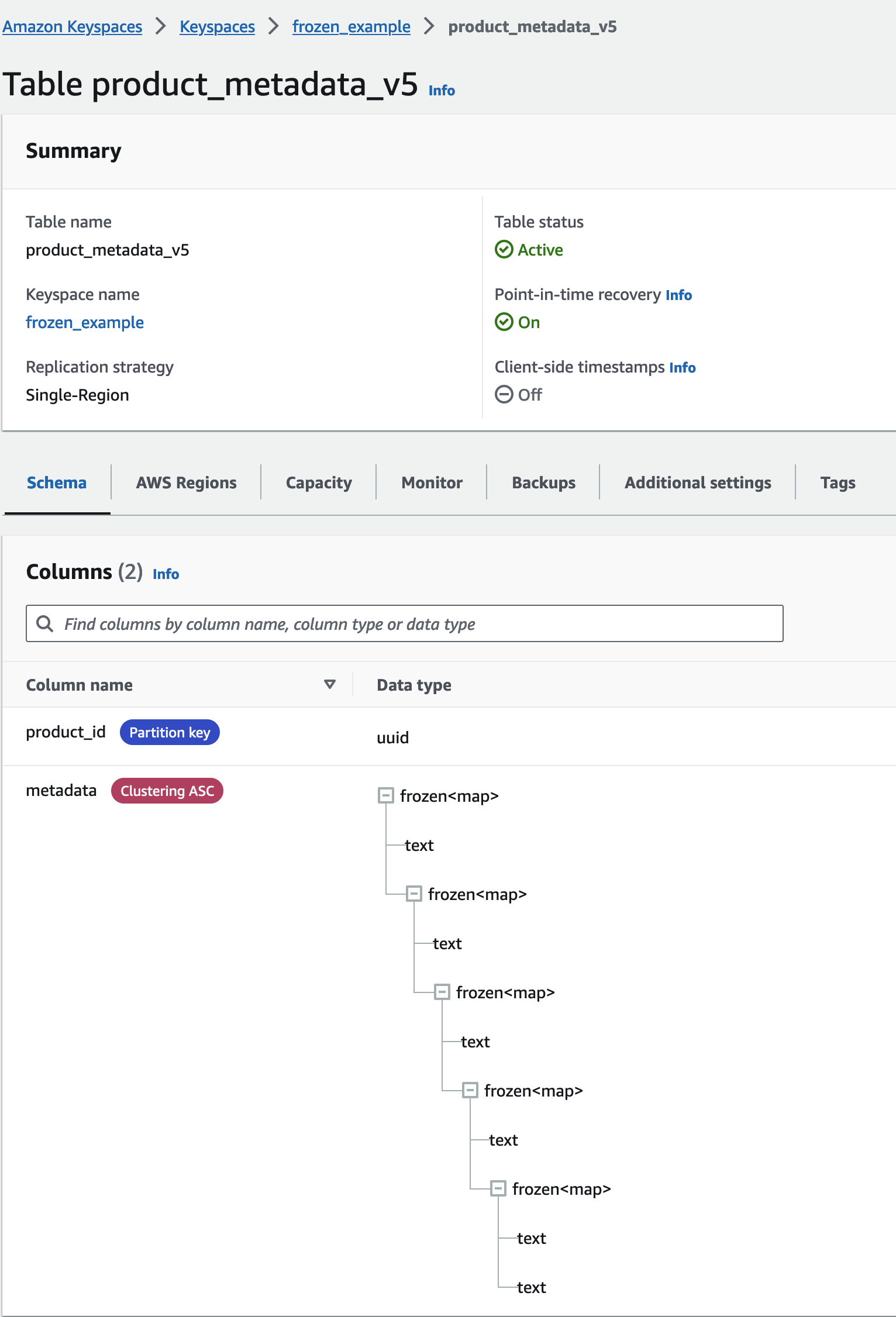Click the Client-side timestamps Off icon
896x1317 pixels.
(x=504, y=395)
